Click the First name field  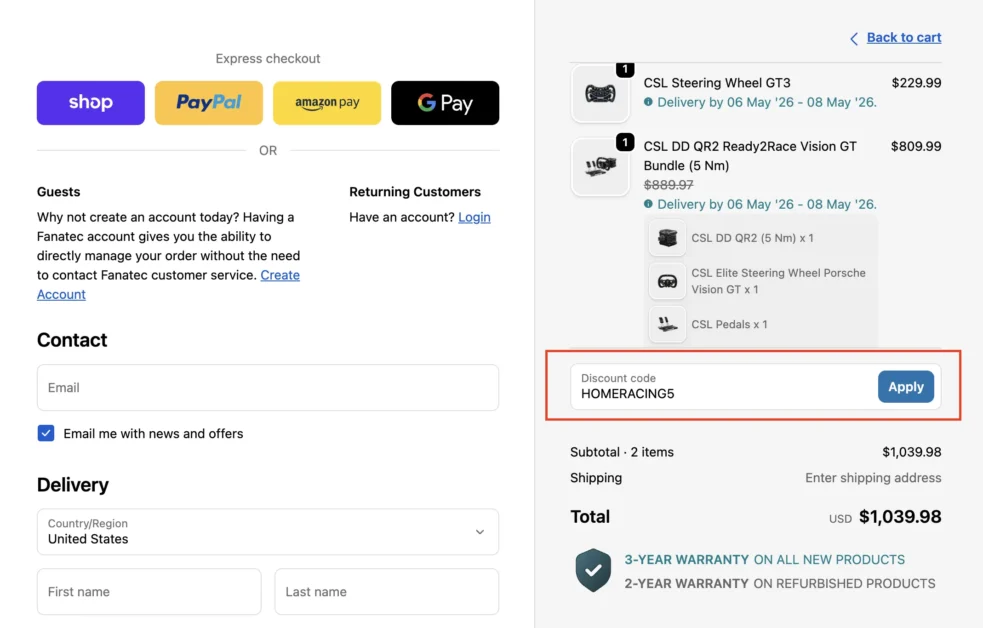click(x=149, y=592)
